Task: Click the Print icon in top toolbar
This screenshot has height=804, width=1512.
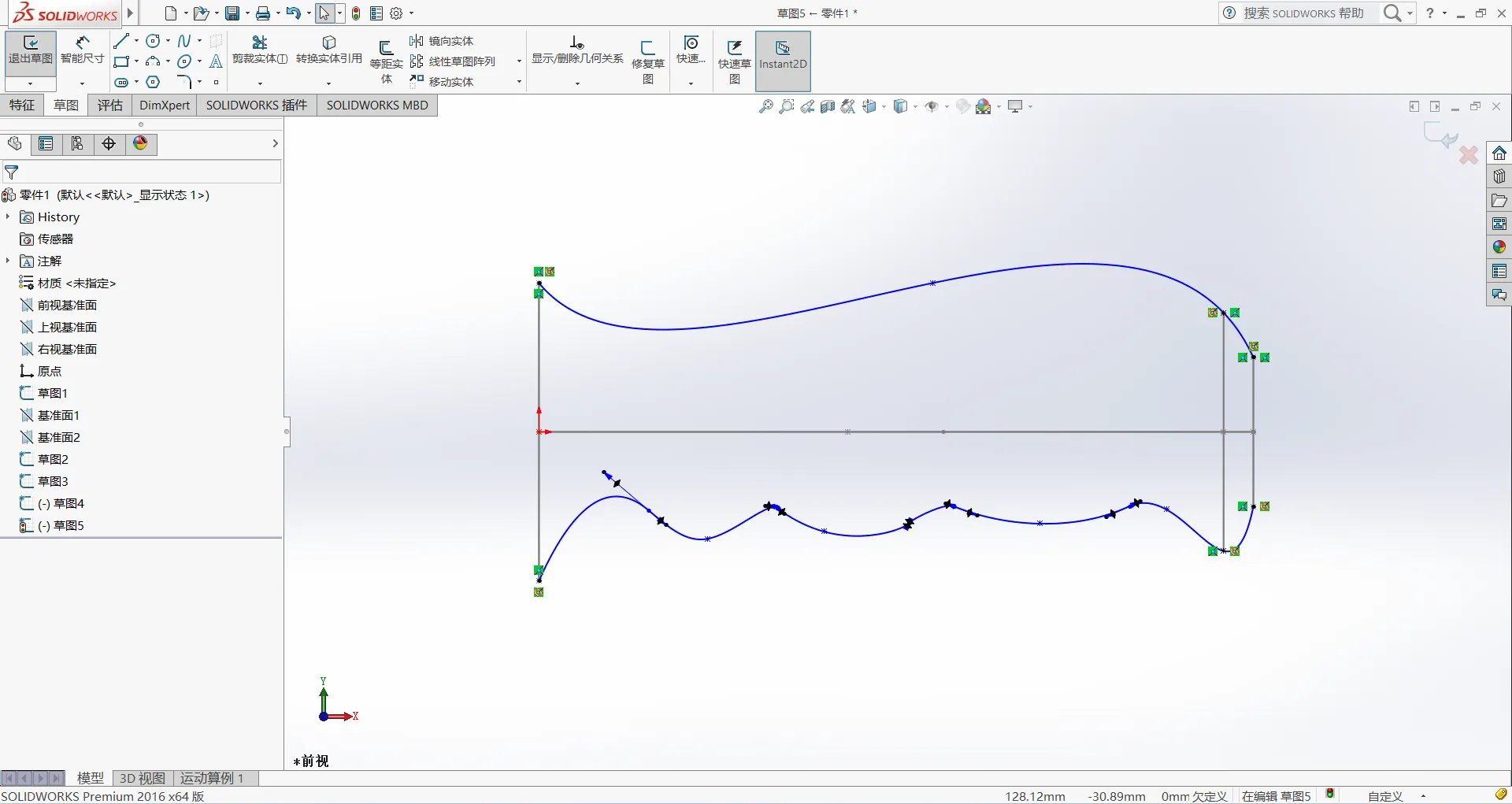Action: [263, 13]
